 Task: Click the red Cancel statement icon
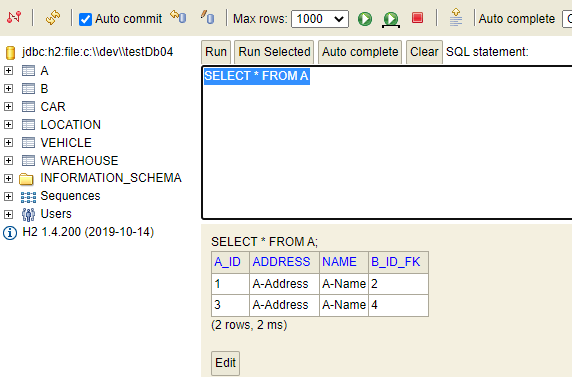click(x=417, y=18)
